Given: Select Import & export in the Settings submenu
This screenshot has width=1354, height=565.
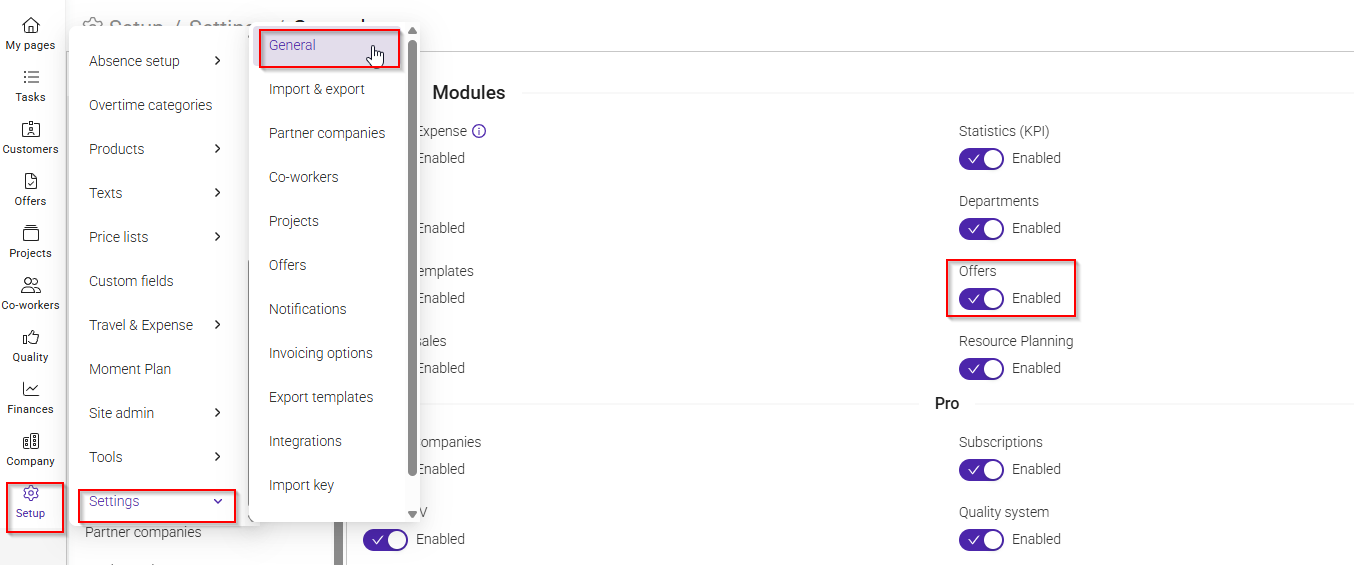Looking at the screenshot, I should [x=317, y=89].
